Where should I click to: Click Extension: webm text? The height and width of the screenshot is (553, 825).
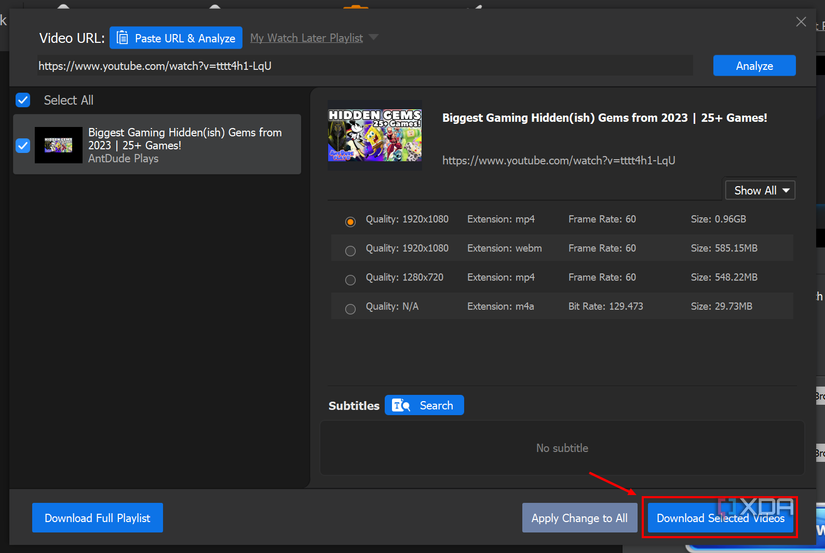click(504, 248)
